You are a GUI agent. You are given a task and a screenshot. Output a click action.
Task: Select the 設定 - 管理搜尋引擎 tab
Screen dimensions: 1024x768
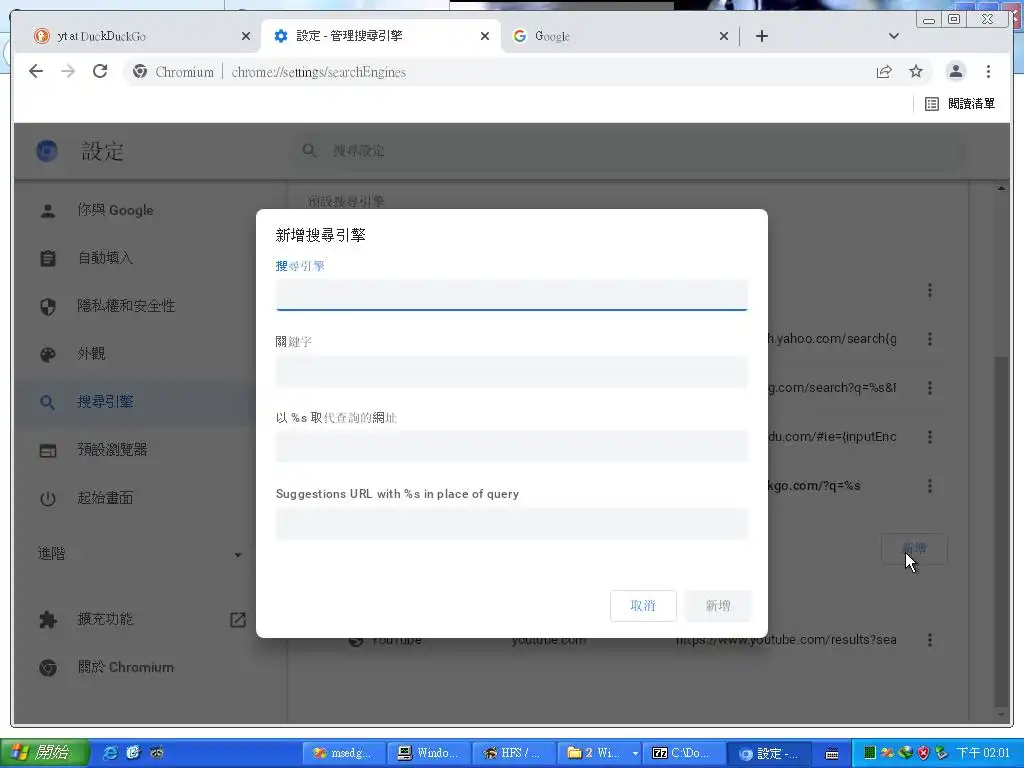click(x=381, y=36)
